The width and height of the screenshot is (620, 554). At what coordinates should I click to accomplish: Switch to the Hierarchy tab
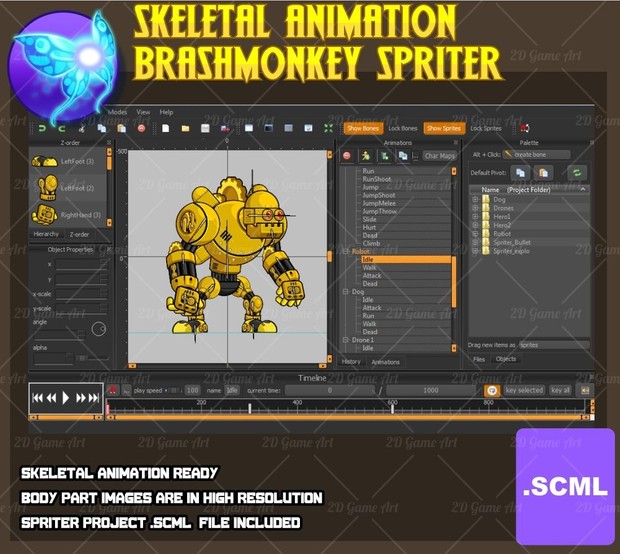pos(46,234)
